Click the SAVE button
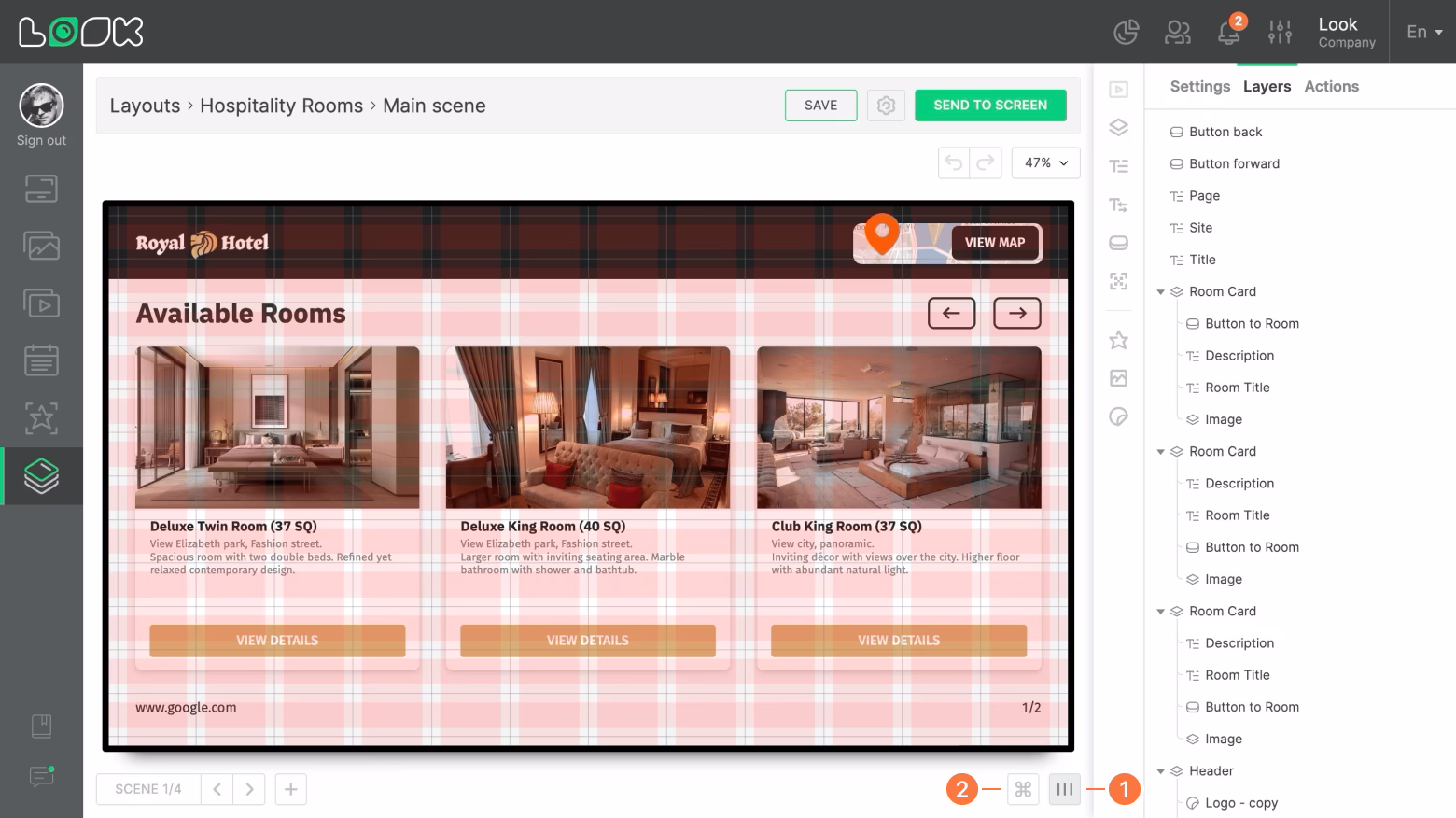Viewport: 1456px width, 818px height. click(x=820, y=106)
